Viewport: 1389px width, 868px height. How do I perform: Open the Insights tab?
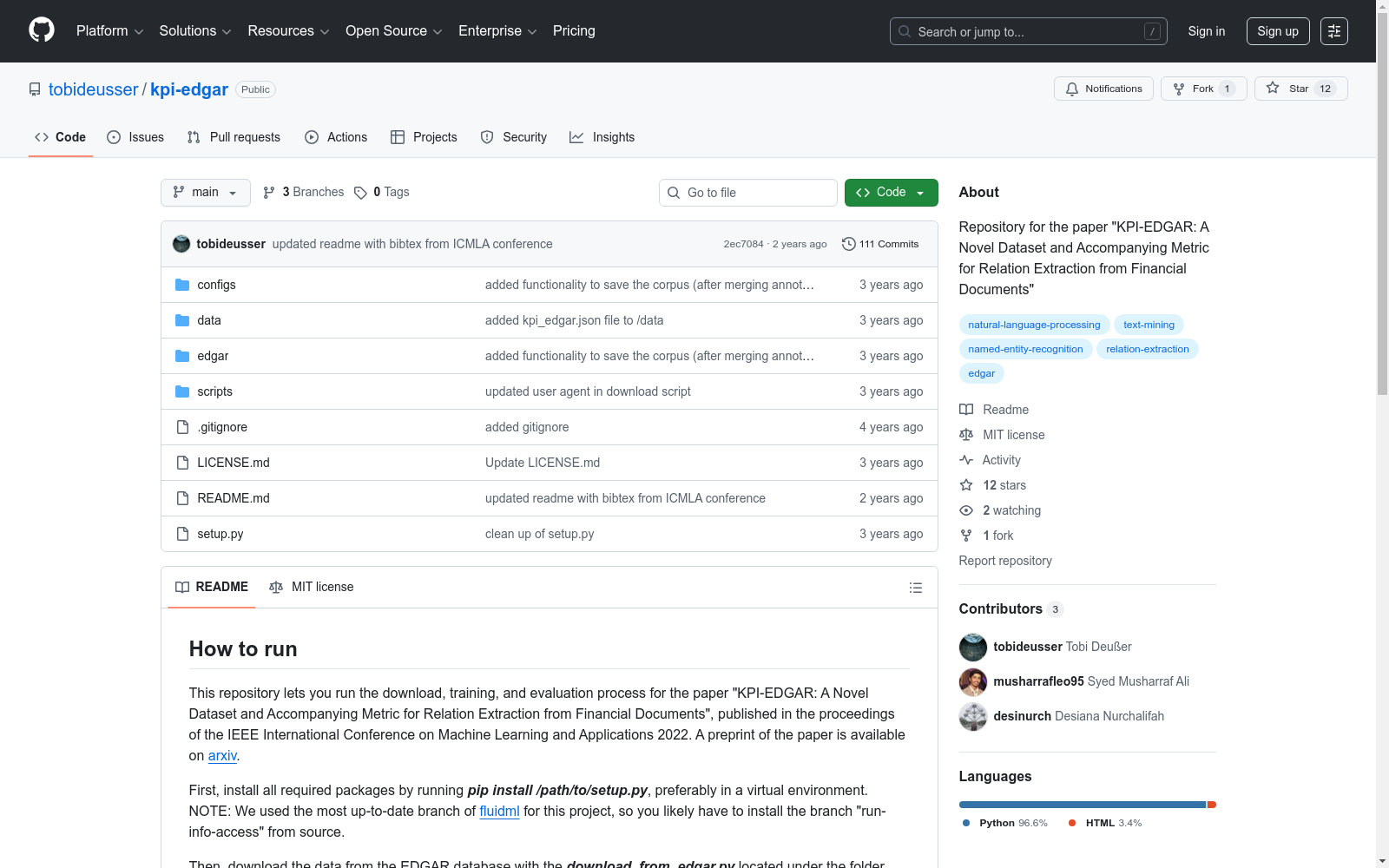pyautogui.click(x=602, y=137)
